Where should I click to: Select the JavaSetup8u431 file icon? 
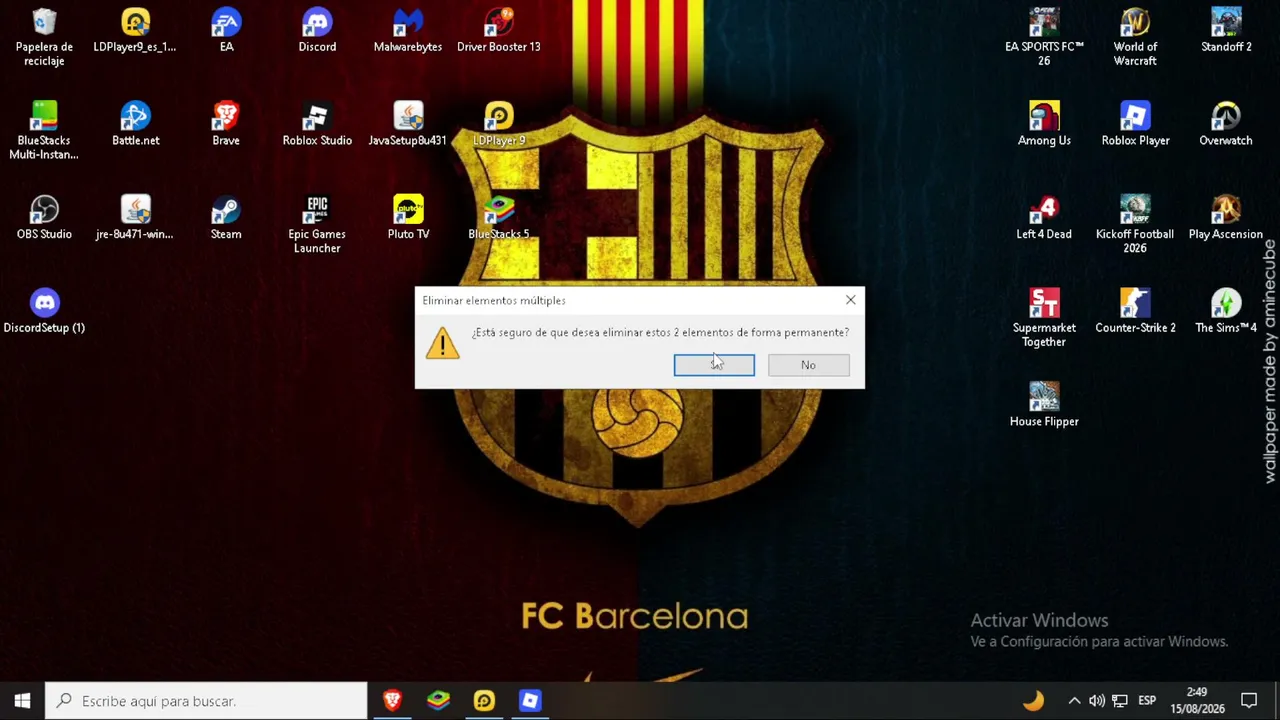point(408,125)
